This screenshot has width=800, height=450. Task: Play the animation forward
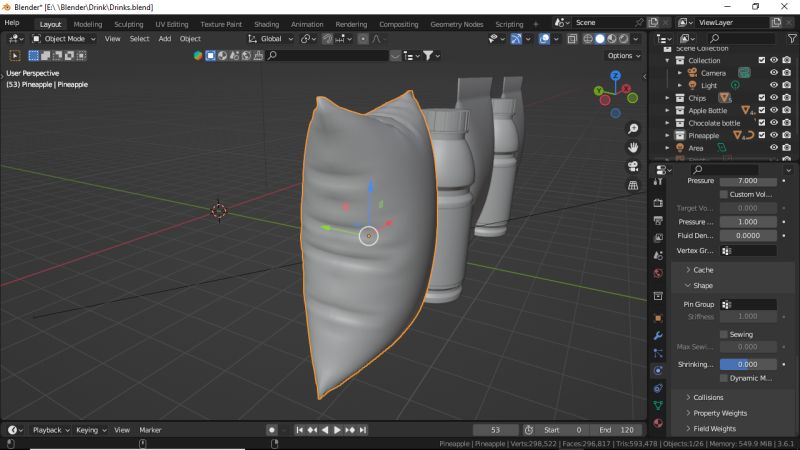pyautogui.click(x=337, y=430)
